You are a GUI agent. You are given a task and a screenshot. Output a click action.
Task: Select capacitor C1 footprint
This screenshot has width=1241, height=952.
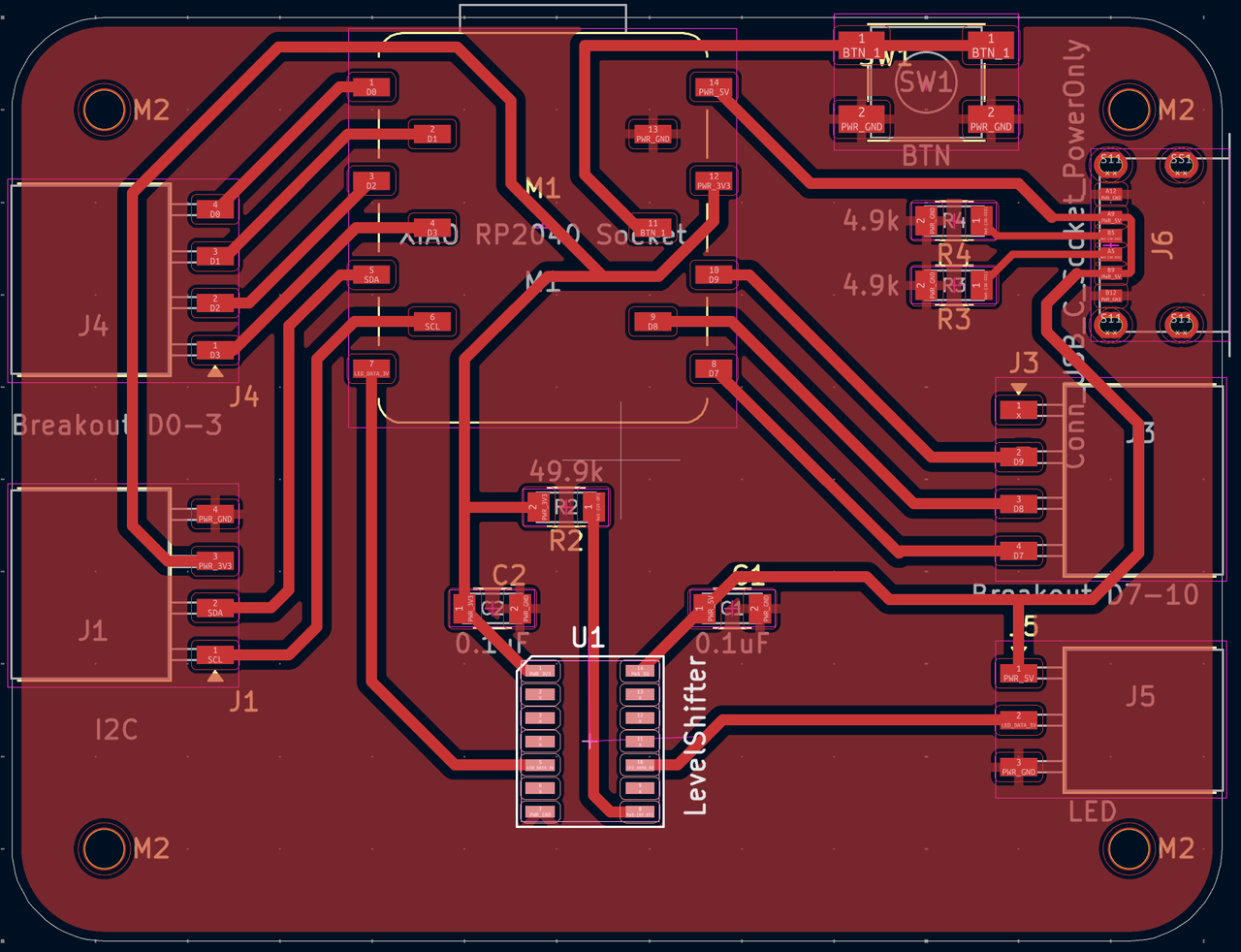(732, 608)
